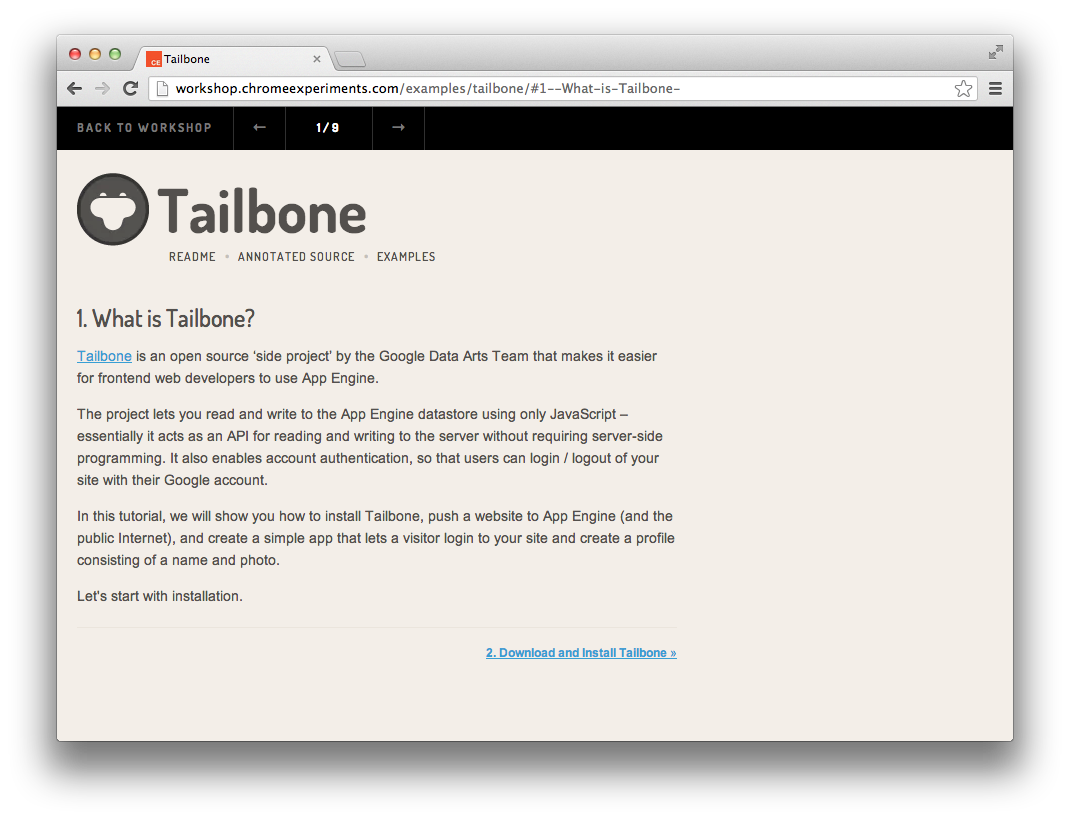Viewport: 1070px width, 820px height.
Task: Click the URL address field
Action: 563,89
